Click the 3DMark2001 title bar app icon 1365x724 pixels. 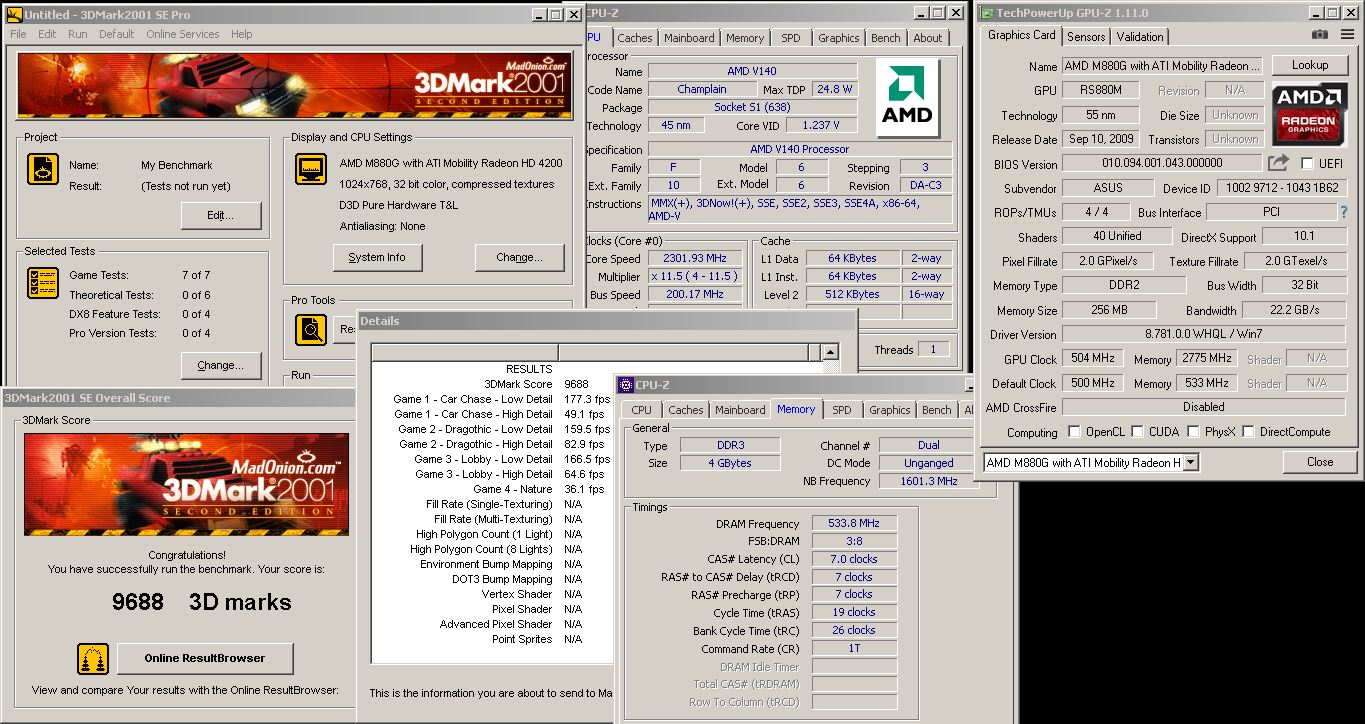13,14
